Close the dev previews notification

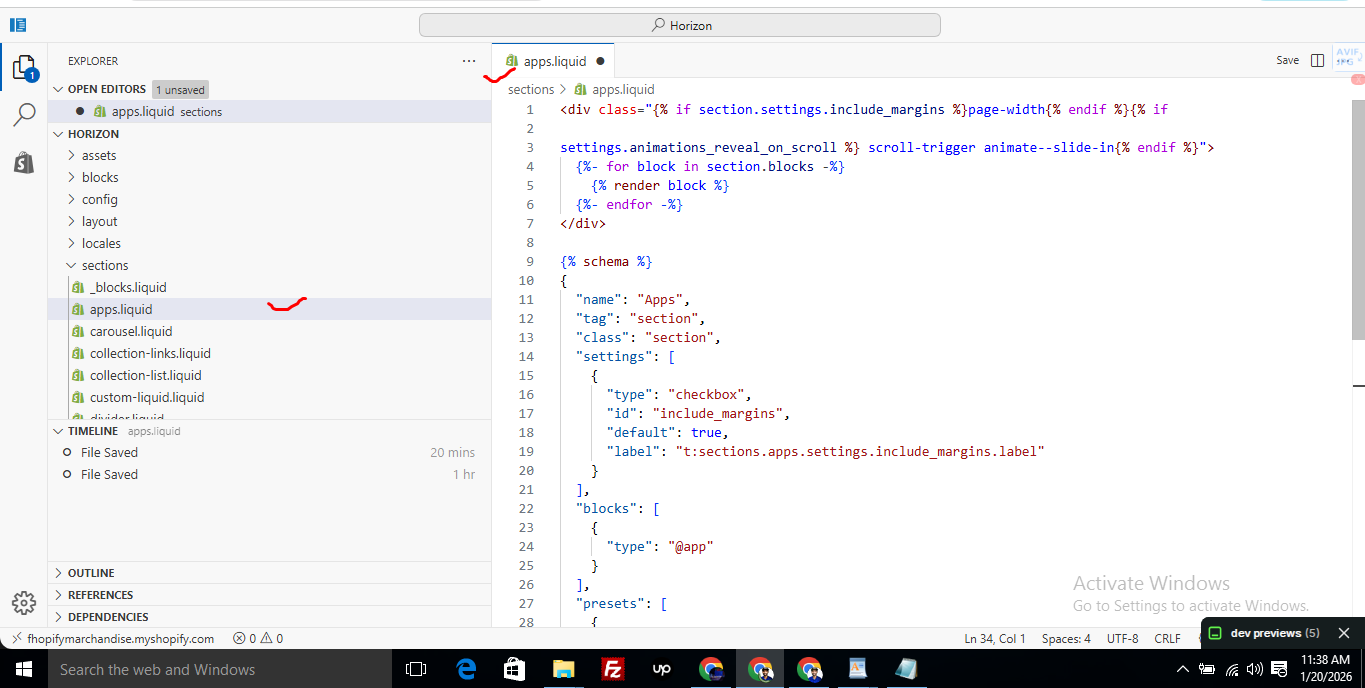coord(1344,633)
